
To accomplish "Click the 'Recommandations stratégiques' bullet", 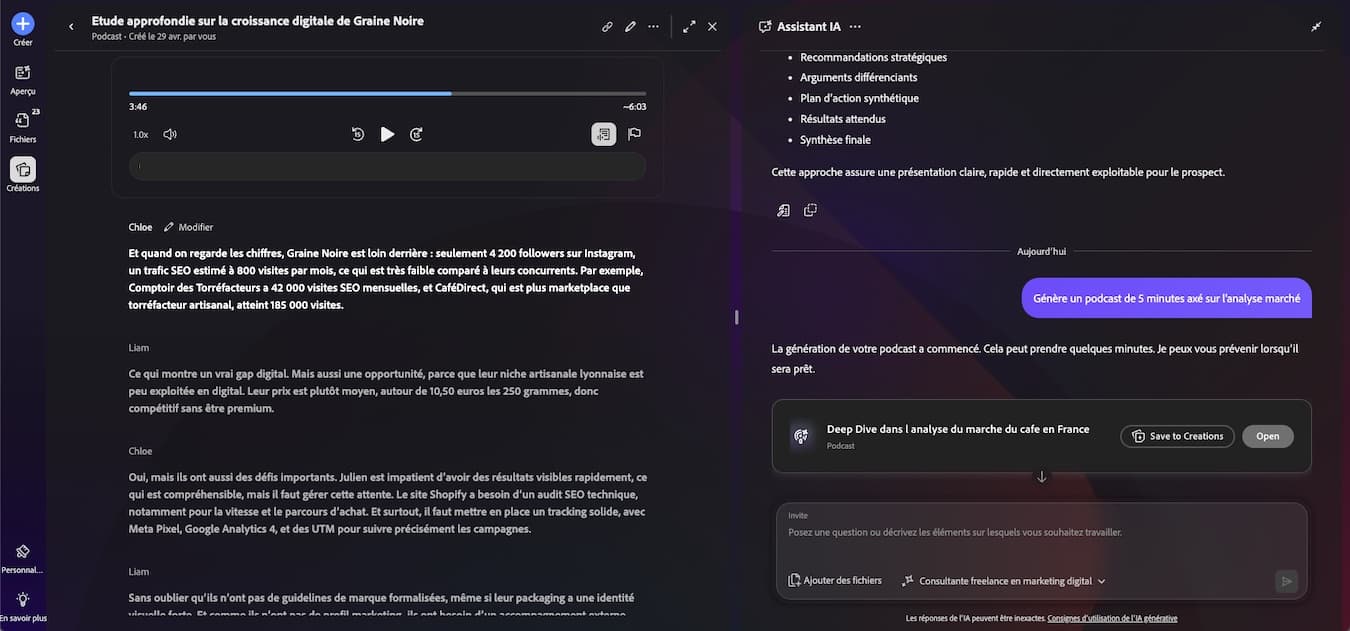I will coord(873,57).
